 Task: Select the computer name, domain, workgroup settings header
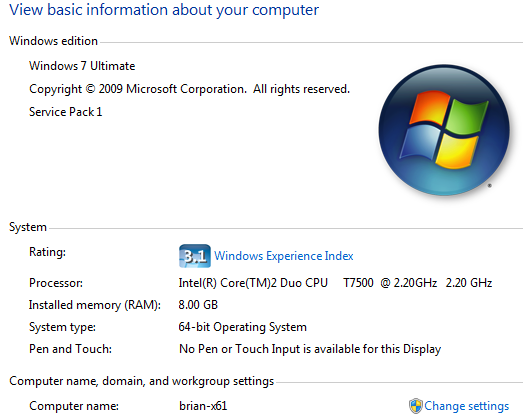click(142, 381)
